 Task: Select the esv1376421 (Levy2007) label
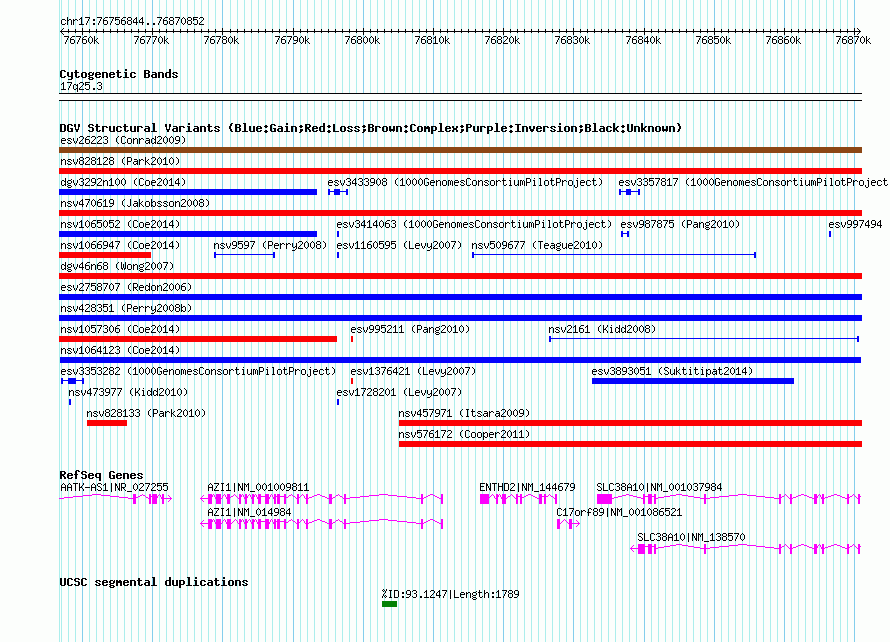tap(413, 371)
